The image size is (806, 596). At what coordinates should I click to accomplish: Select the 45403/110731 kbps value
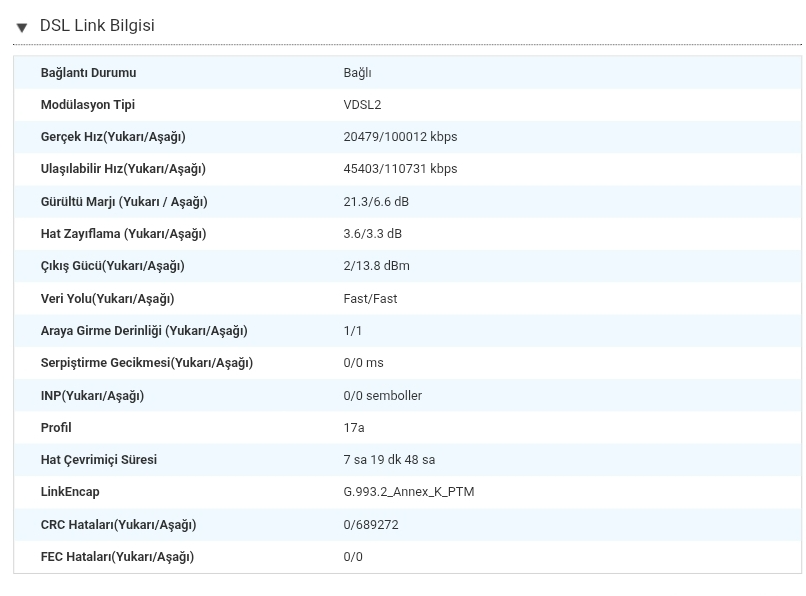(x=400, y=169)
